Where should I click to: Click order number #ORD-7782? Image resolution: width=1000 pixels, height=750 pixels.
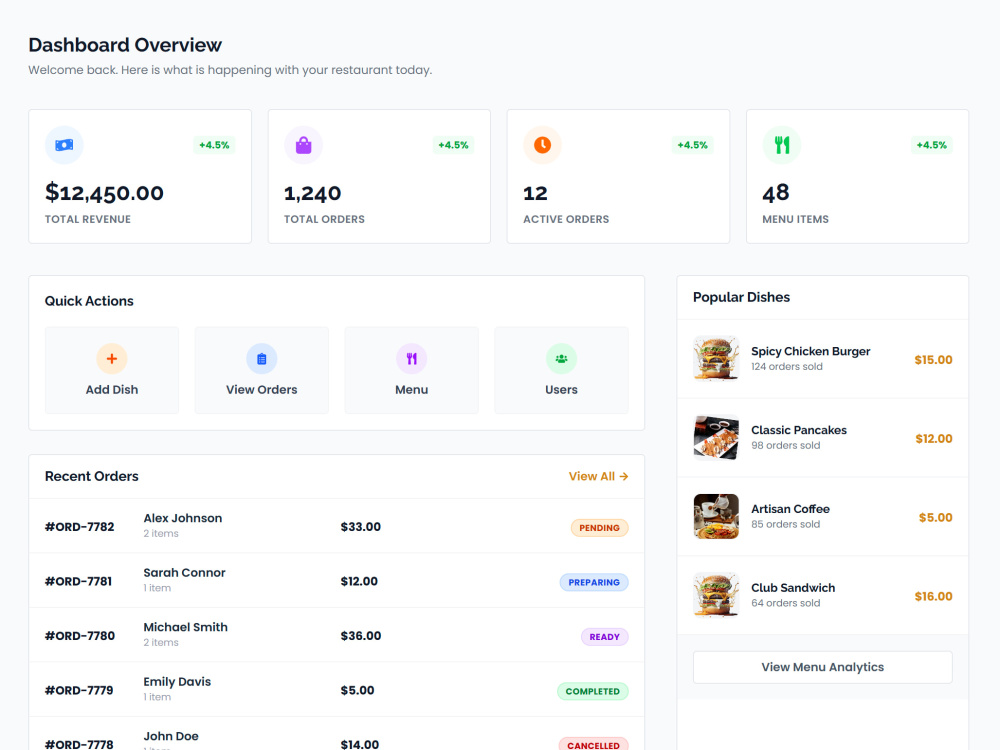[x=80, y=527]
